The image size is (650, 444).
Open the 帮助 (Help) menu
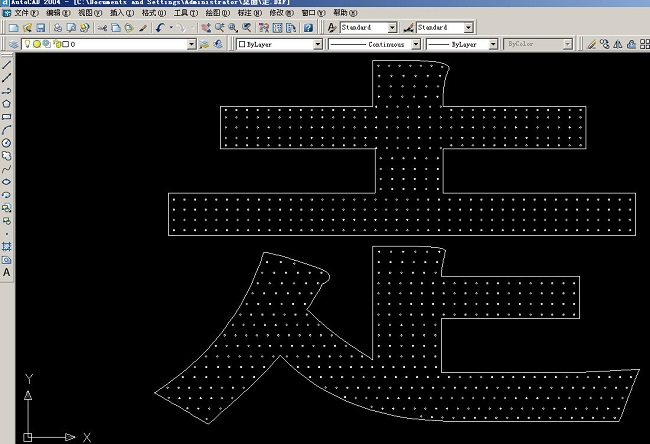click(344, 14)
